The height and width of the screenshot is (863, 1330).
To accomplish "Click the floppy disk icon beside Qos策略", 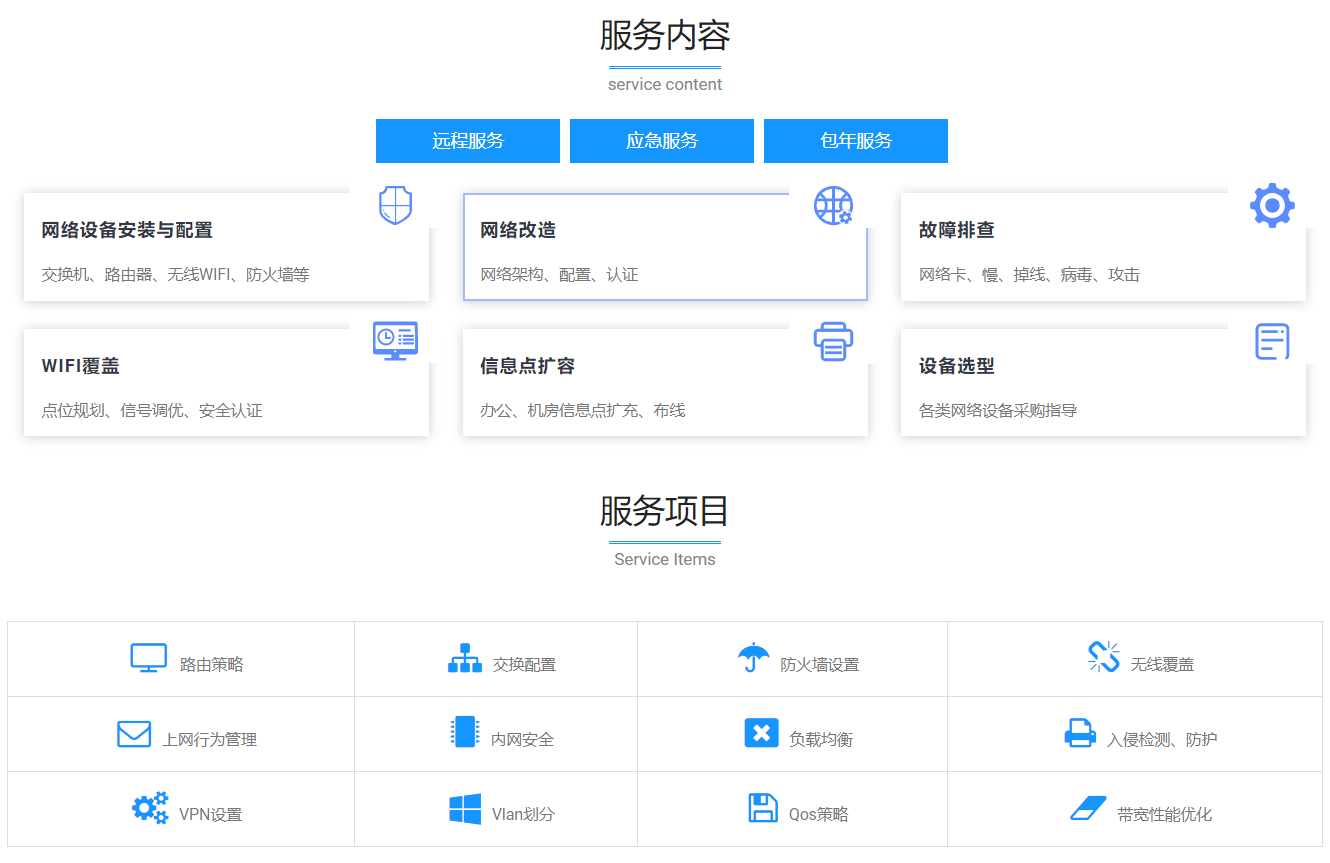I will click(x=763, y=808).
